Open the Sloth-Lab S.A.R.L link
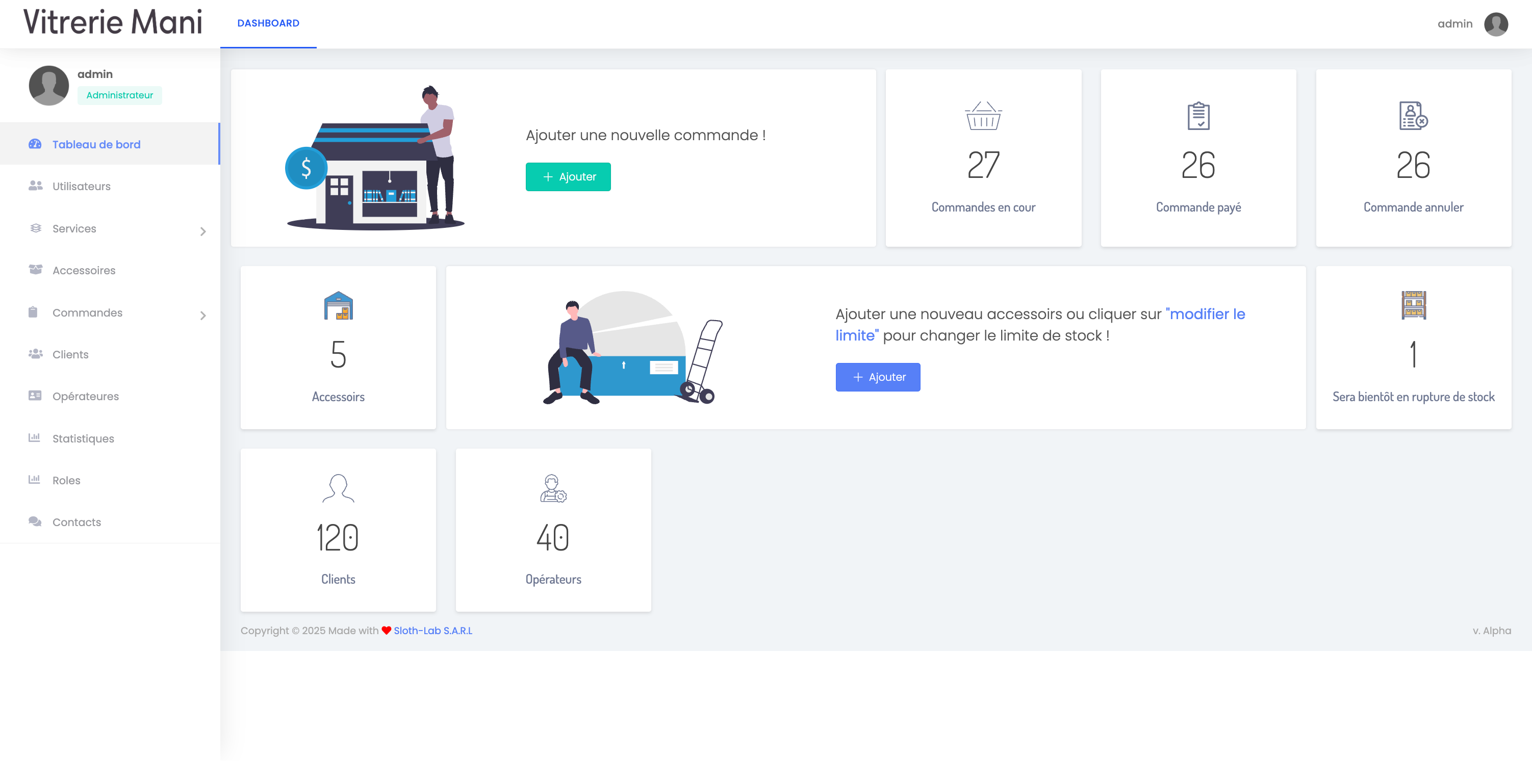The height and width of the screenshot is (784, 1532). 433,630
